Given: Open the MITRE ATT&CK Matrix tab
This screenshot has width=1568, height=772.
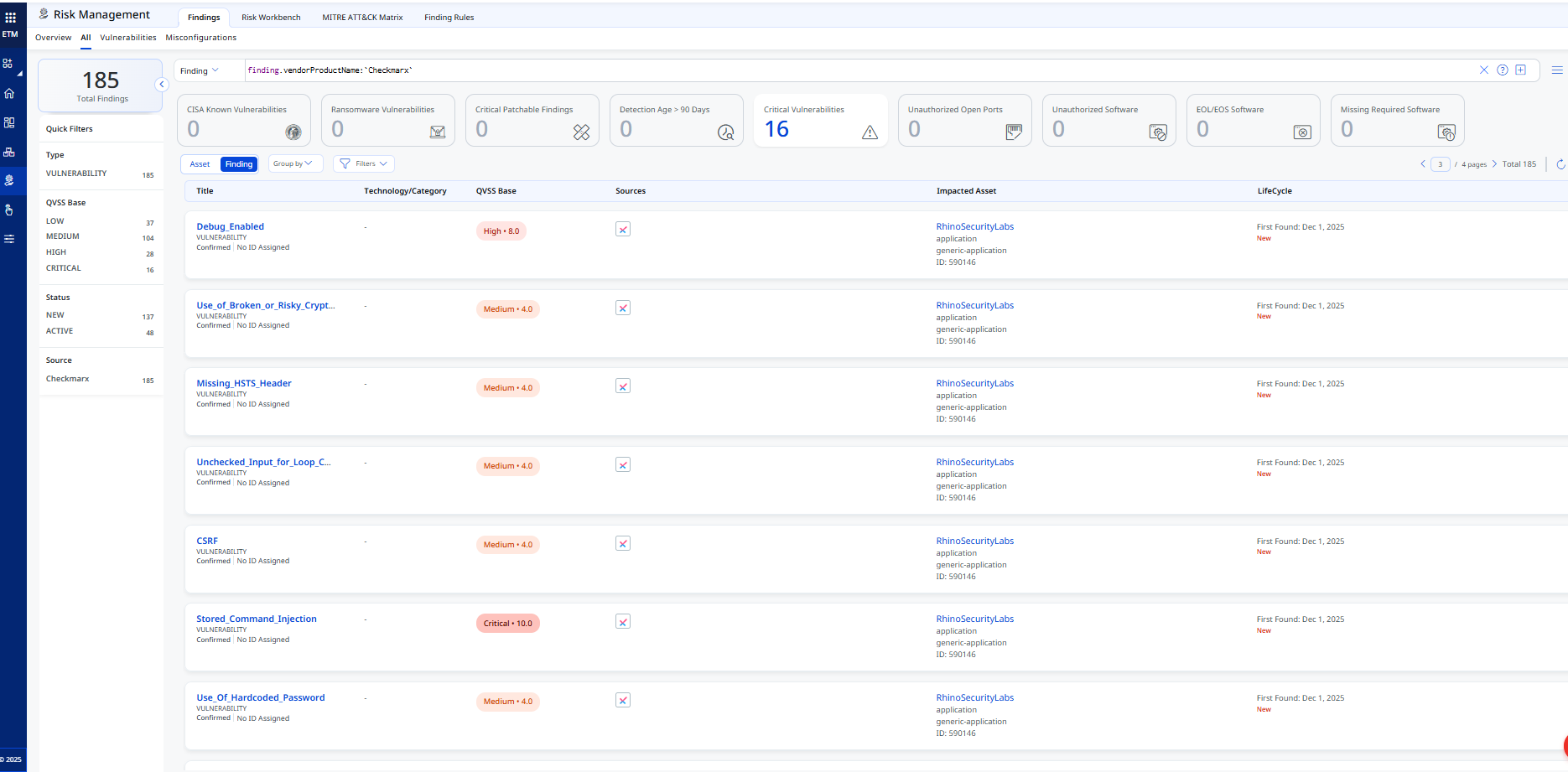Looking at the screenshot, I should [x=362, y=18].
